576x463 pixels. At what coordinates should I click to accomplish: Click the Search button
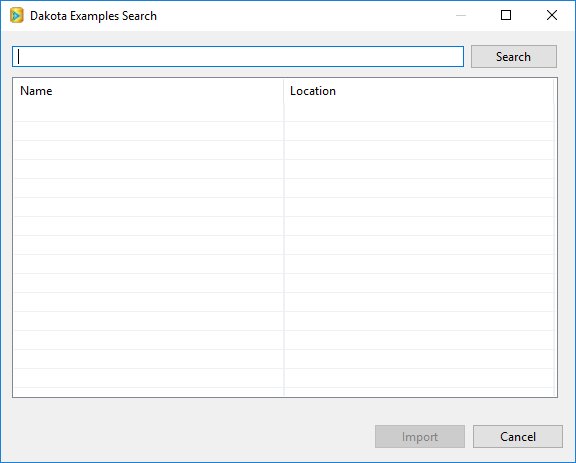(514, 57)
